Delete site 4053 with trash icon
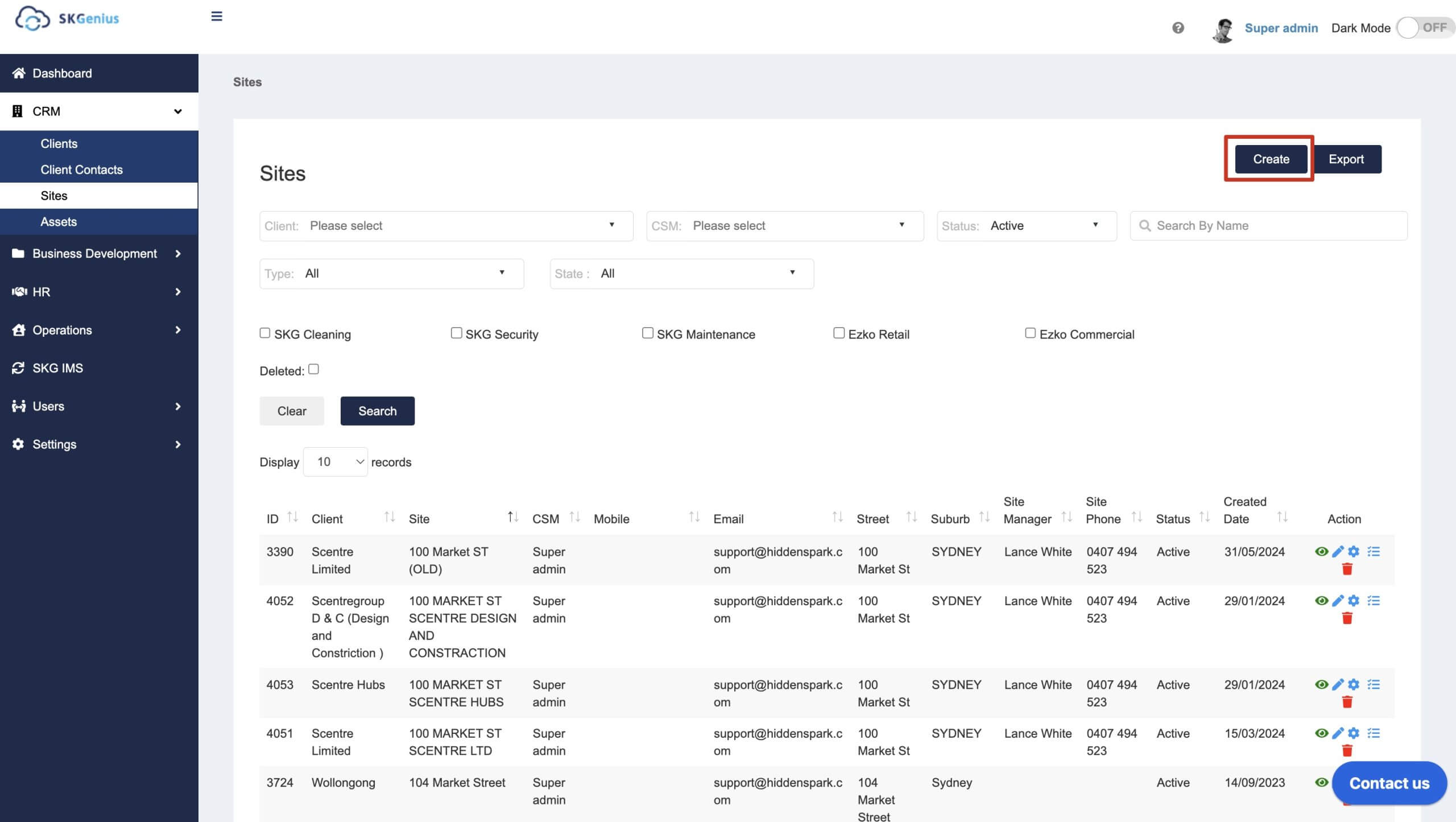 [x=1347, y=702]
